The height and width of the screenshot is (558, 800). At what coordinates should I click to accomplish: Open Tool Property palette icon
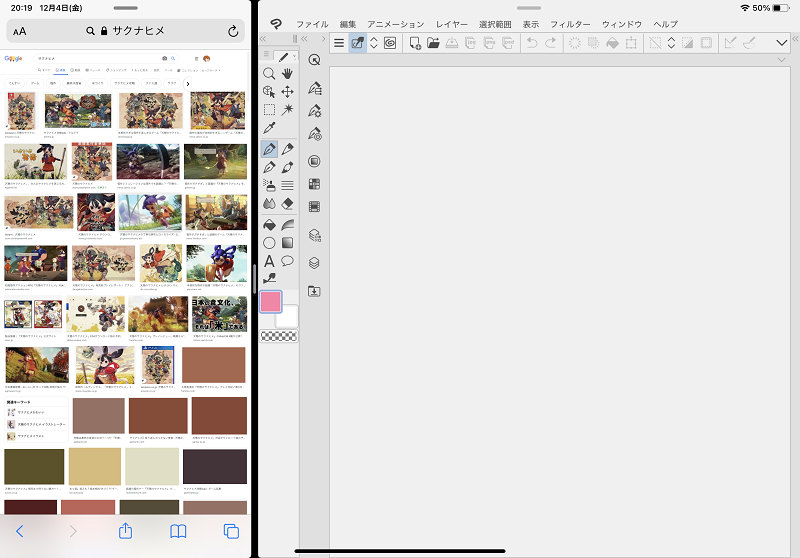tap(314, 111)
